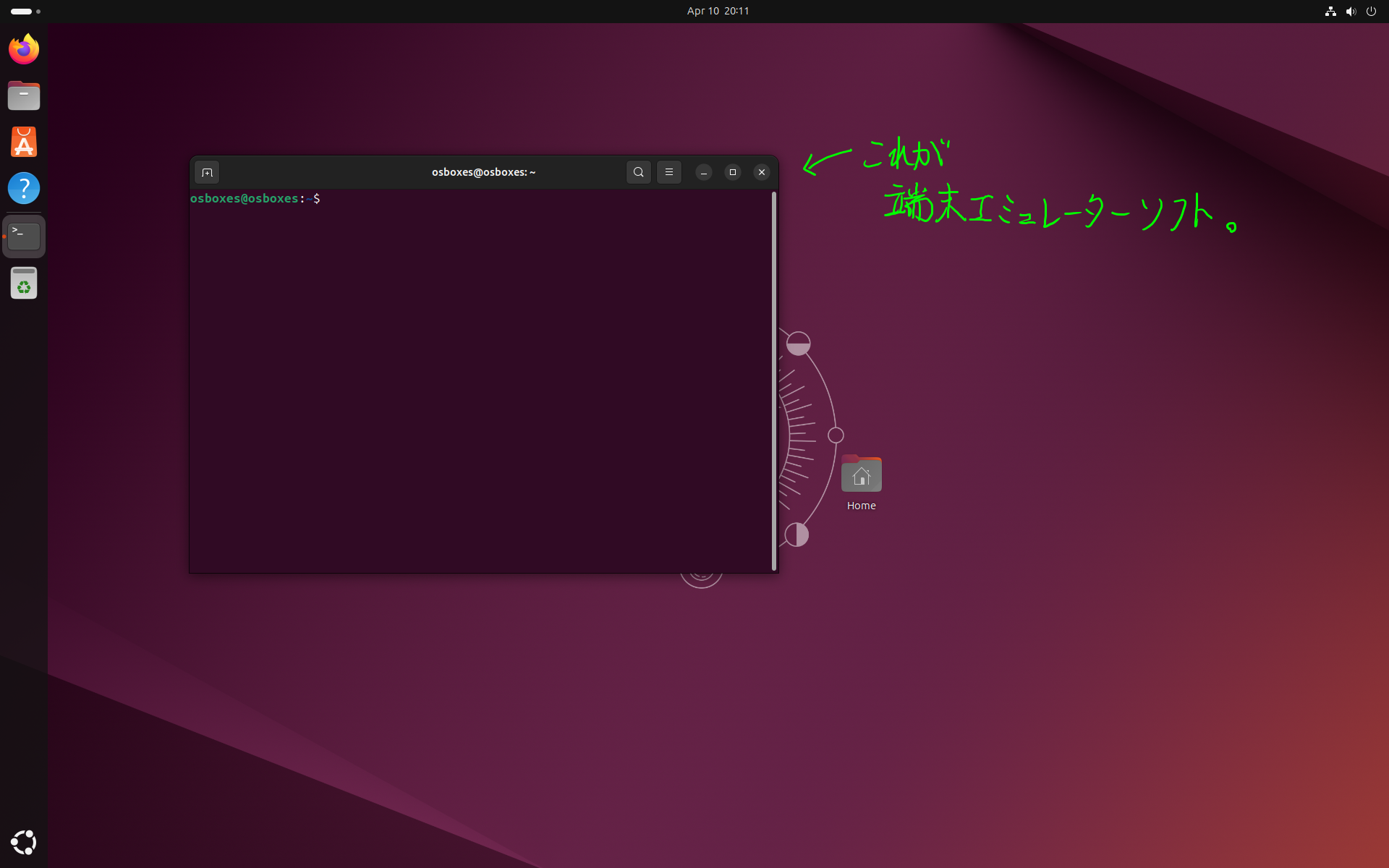Open the Help app in the dock
The width and height of the screenshot is (1389, 868).
pos(24,188)
